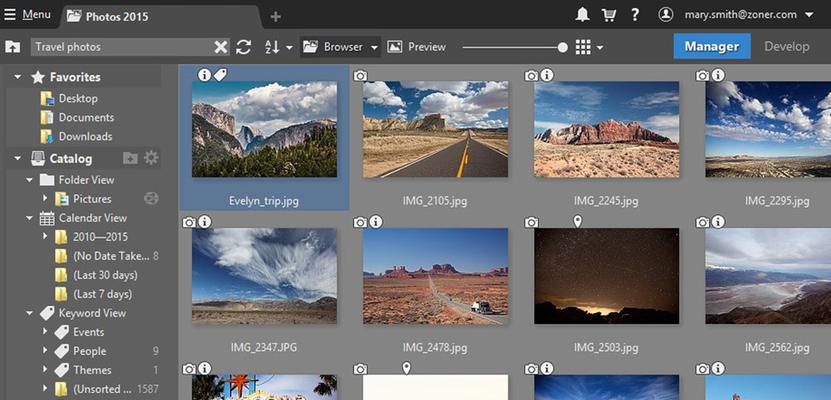Expand the 2010—2015 folder
Viewport: 831px width, 400px height.
tap(45, 236)
